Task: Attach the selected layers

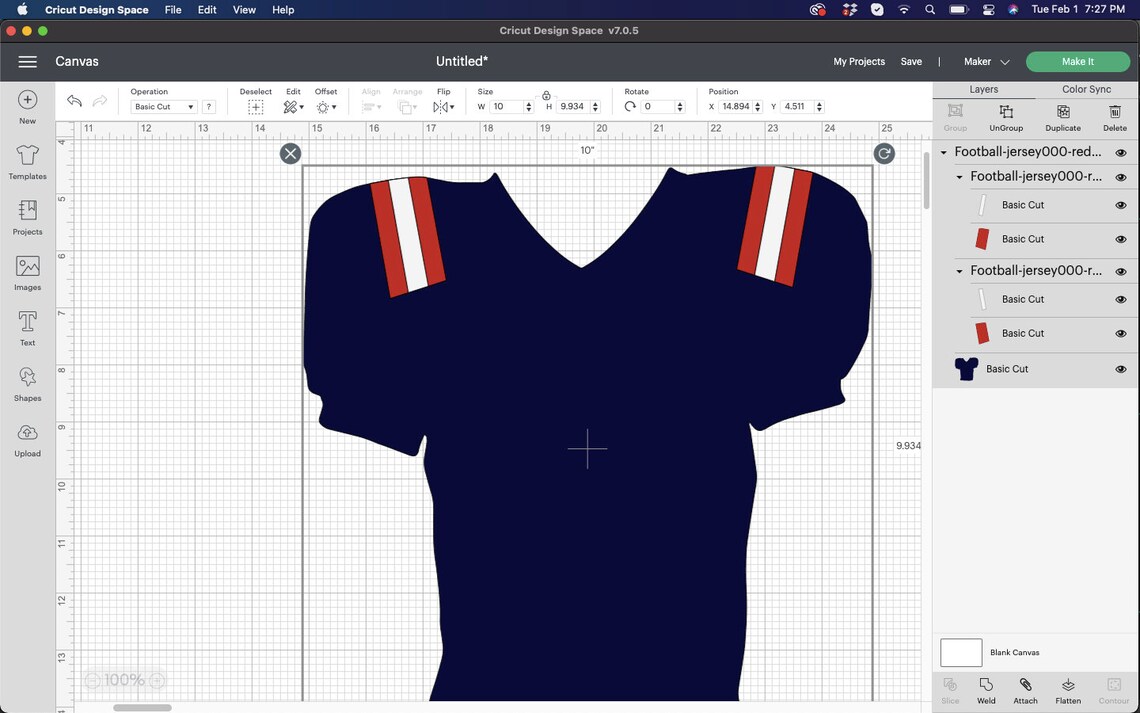Action: pos(1025,688)
